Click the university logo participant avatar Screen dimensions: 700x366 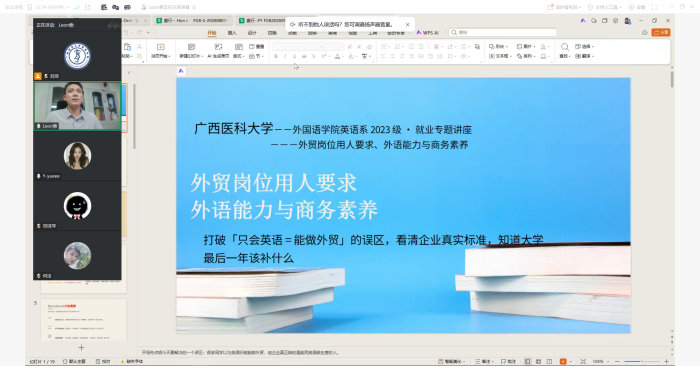(77, 56)
